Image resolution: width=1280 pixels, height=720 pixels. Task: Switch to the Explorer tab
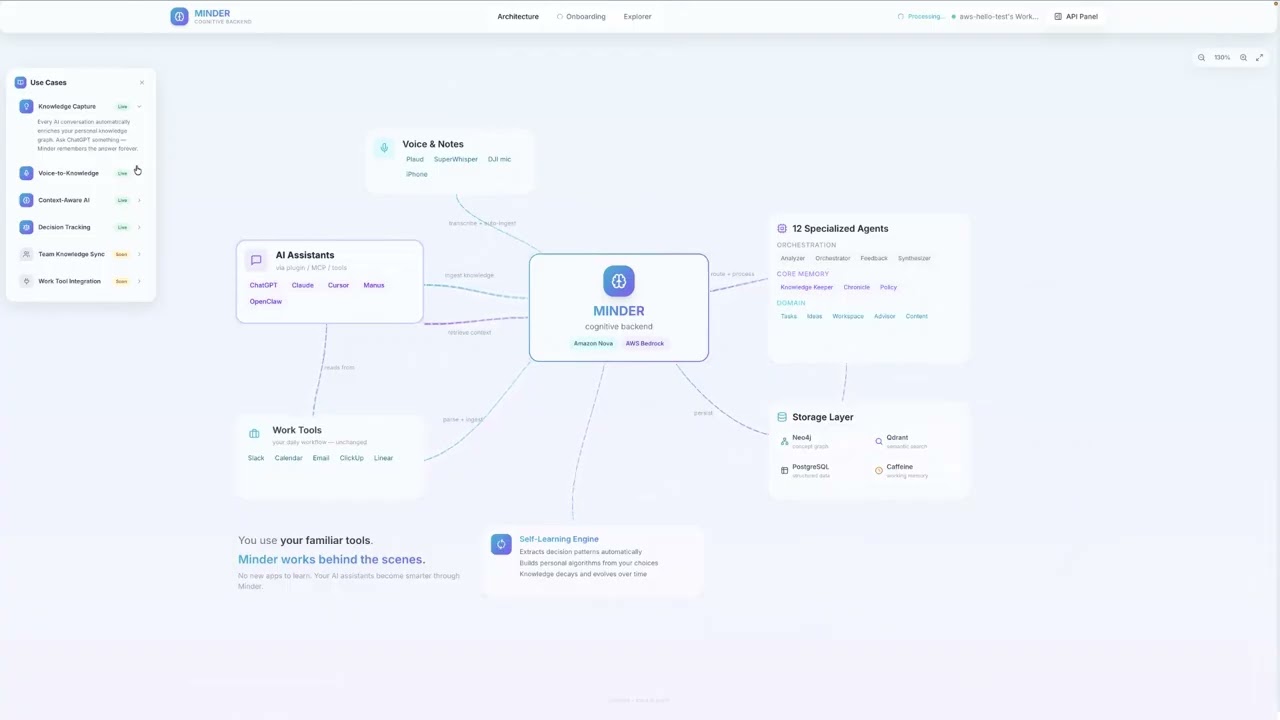637,16
